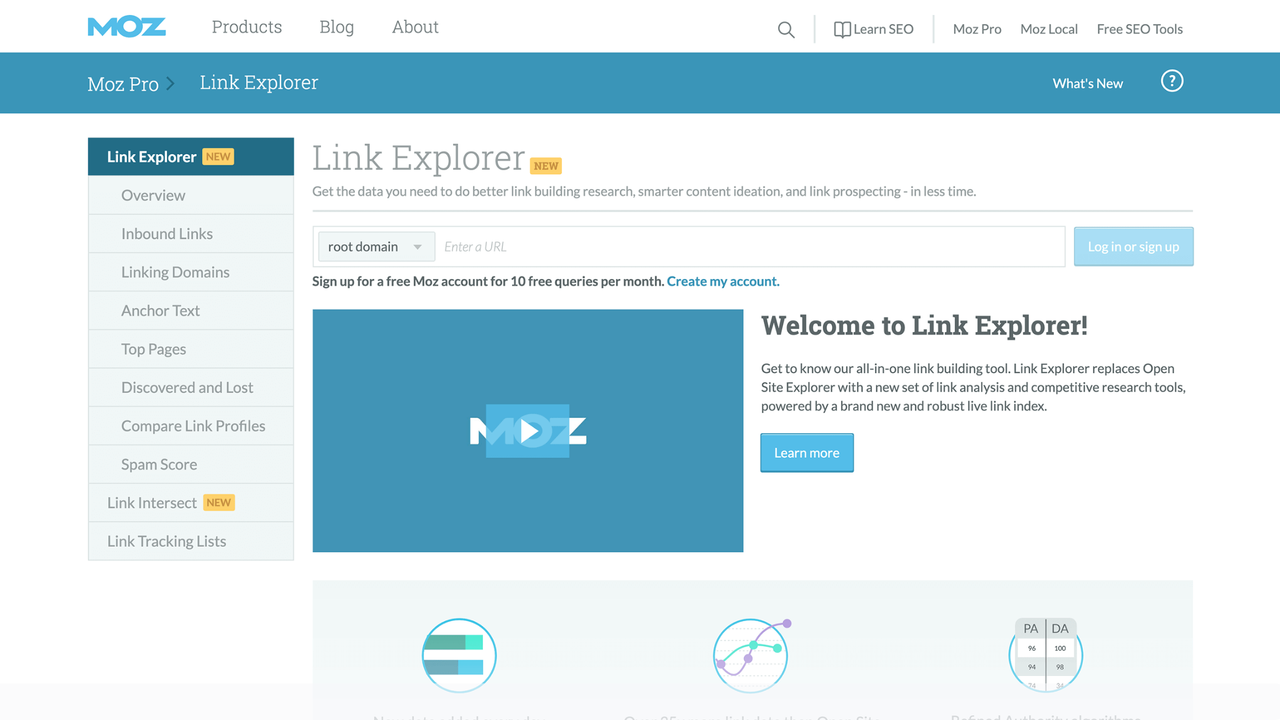Open Moz Local link

point(1049,29)
